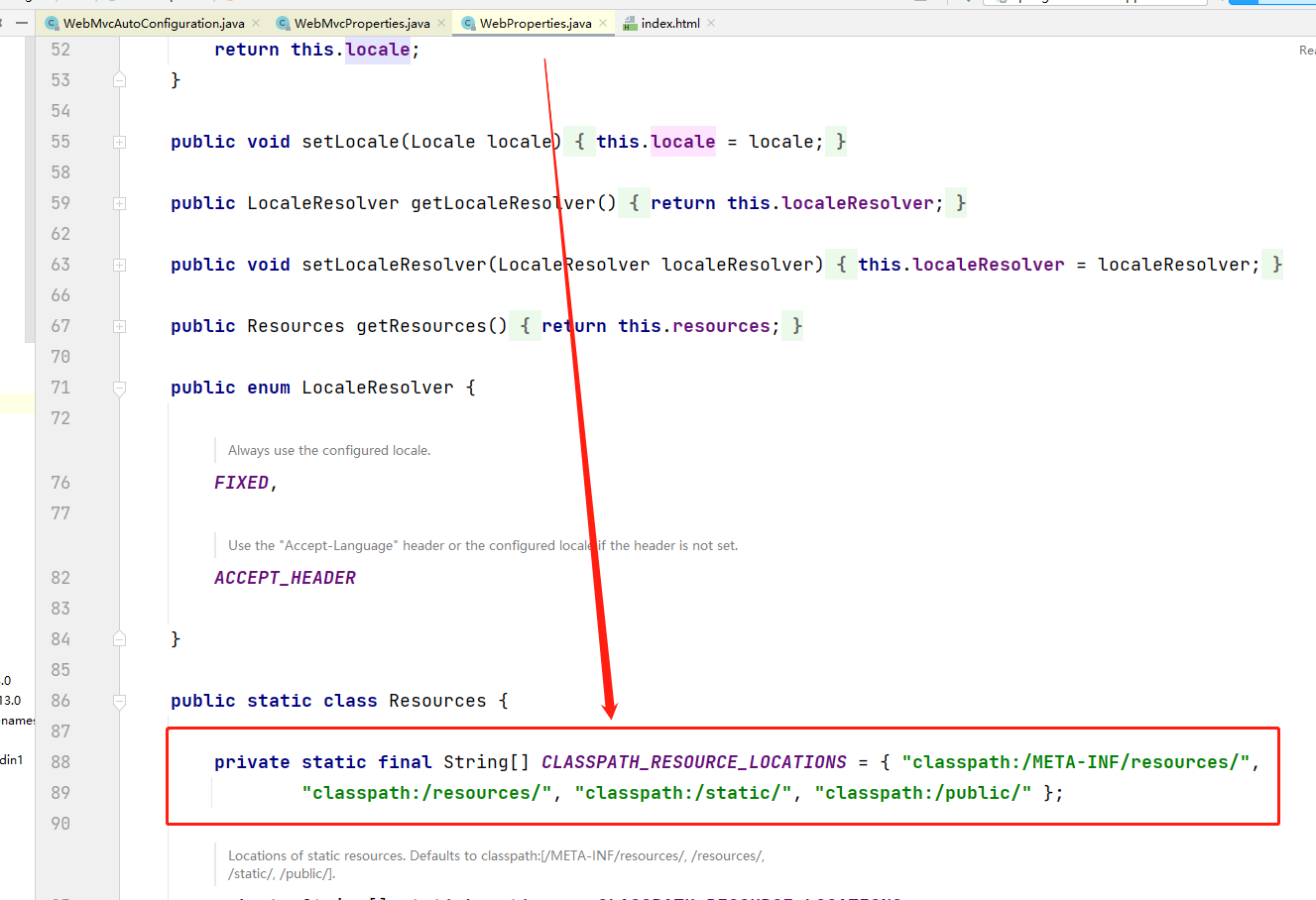Click the highlighted locale field on line 52
1316x900 pixels.
(378, 50)
